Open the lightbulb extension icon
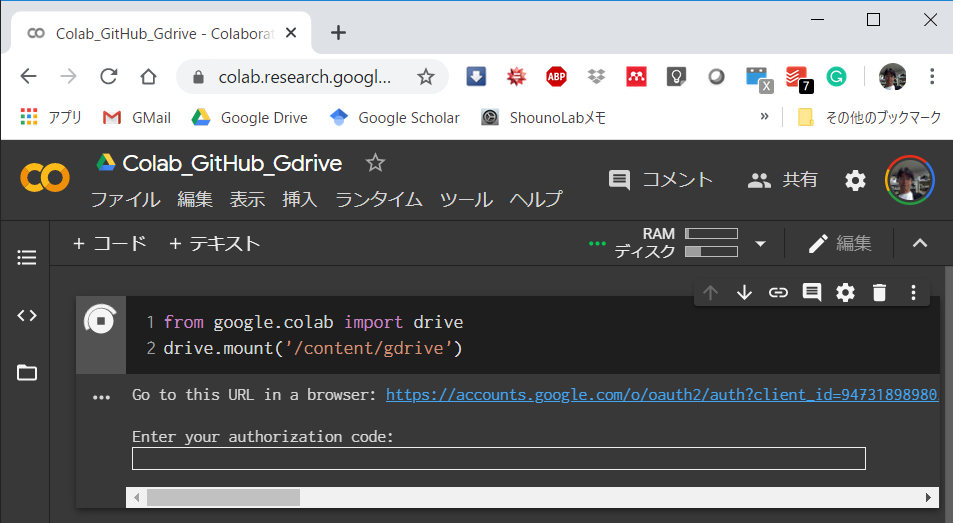Viewport: 953px width, 523px height. click(676, 77)
